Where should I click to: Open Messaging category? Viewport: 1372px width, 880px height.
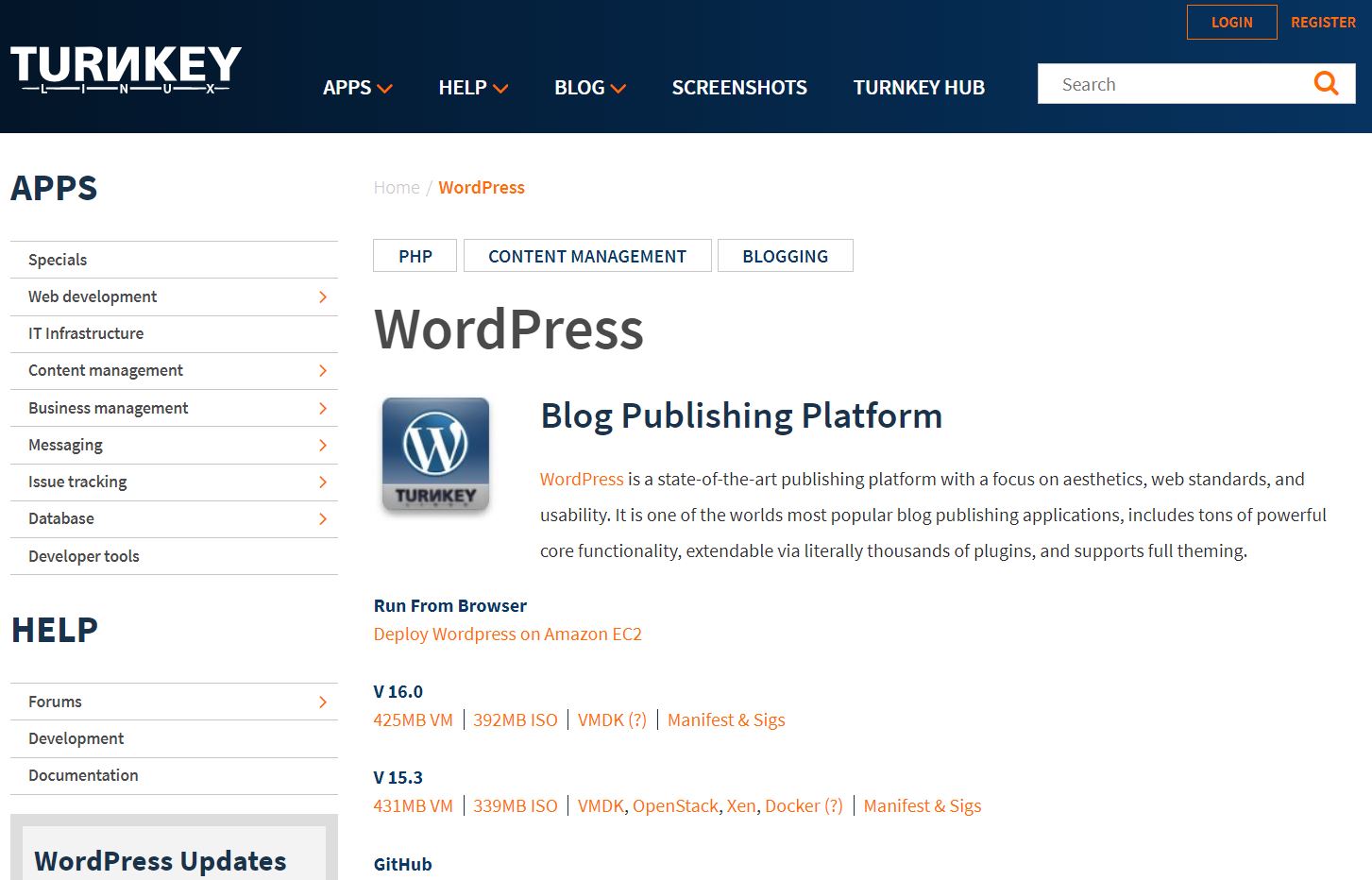(65, 445)
